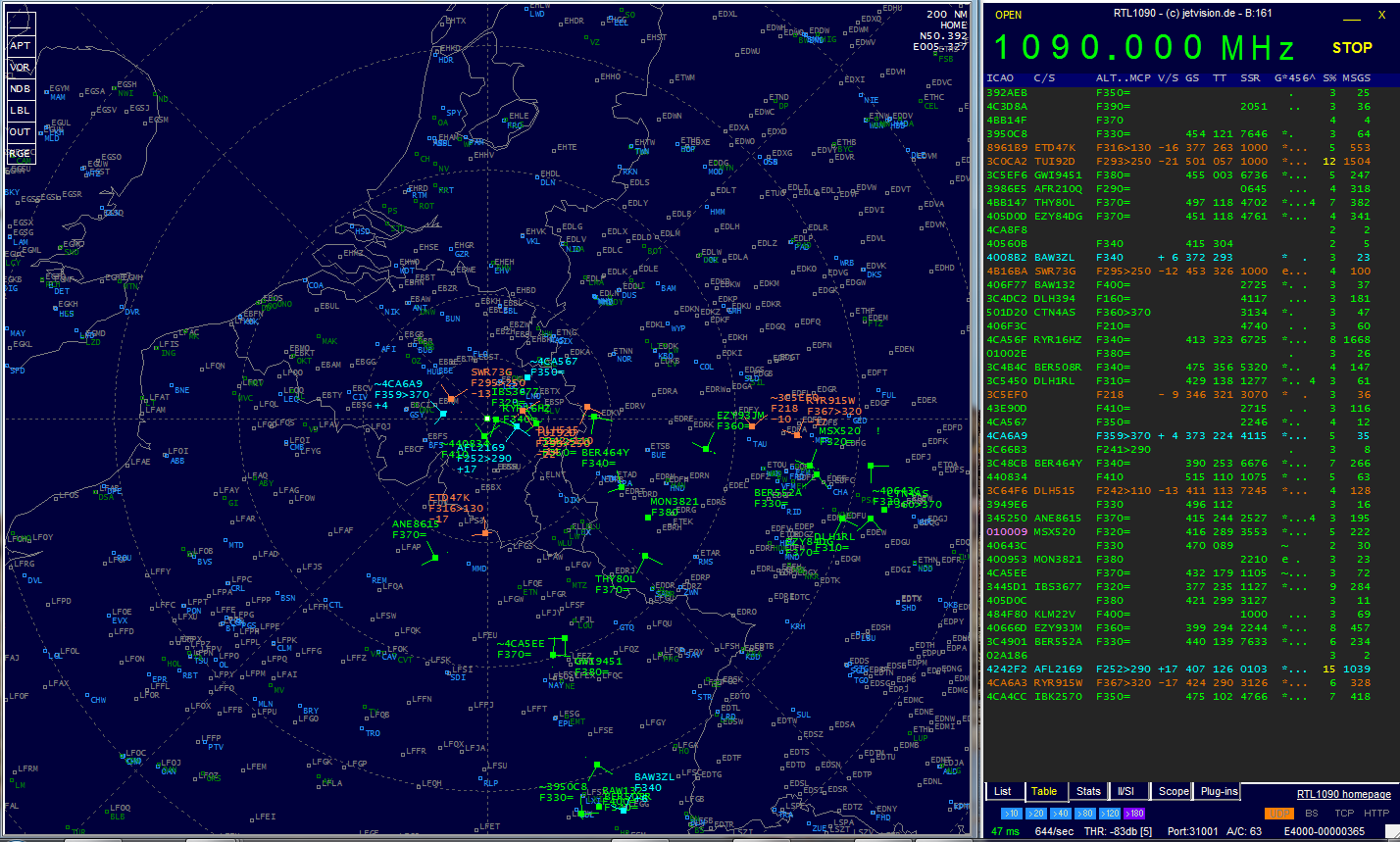The image size is (1400, 842).
Task: Click the underscore button above APT
Action: click(x=21, y=24)
